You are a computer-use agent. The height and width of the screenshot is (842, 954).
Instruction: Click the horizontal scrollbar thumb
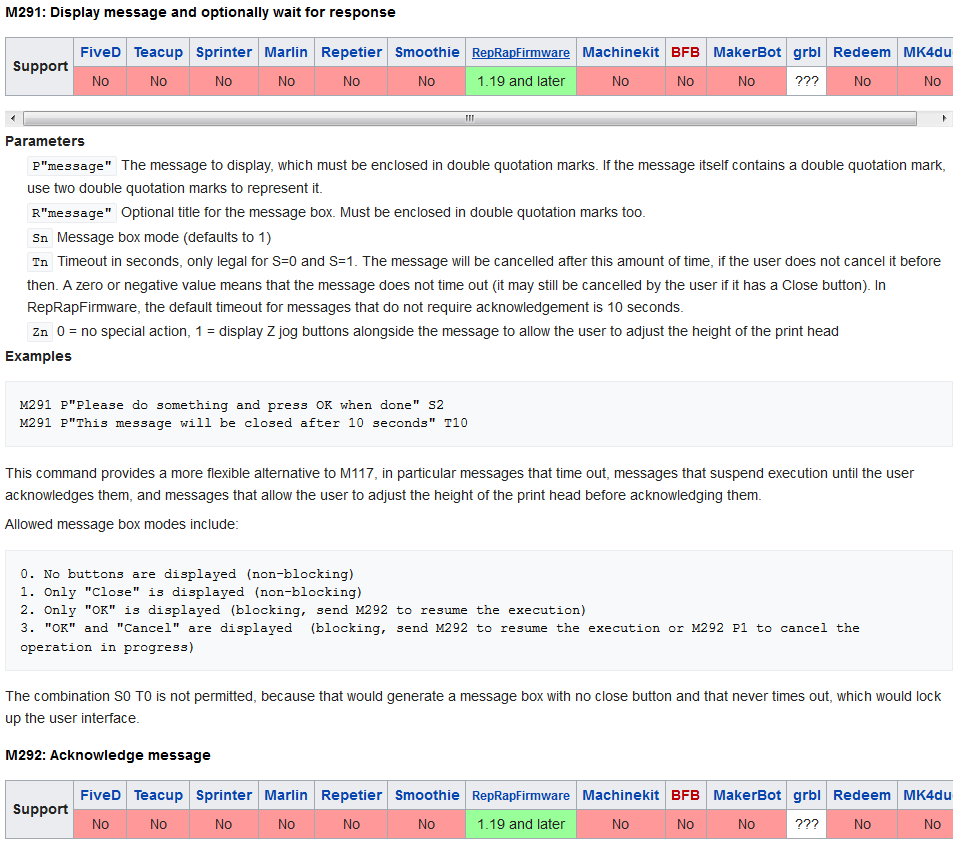(470, 118)
